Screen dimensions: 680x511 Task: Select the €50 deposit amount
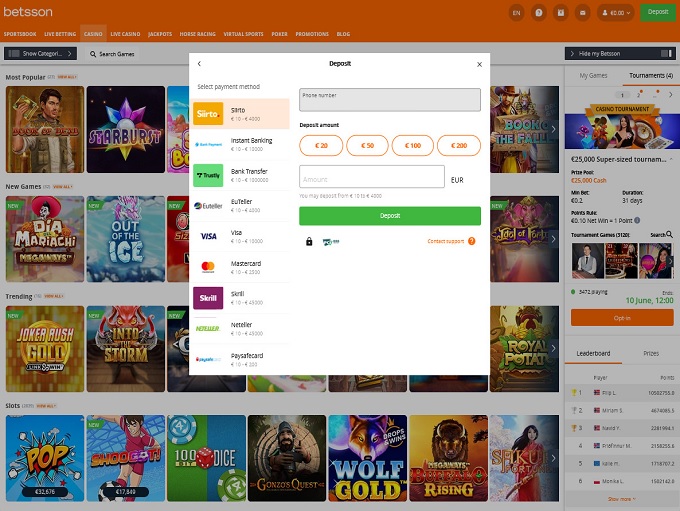tap(368, 146)
